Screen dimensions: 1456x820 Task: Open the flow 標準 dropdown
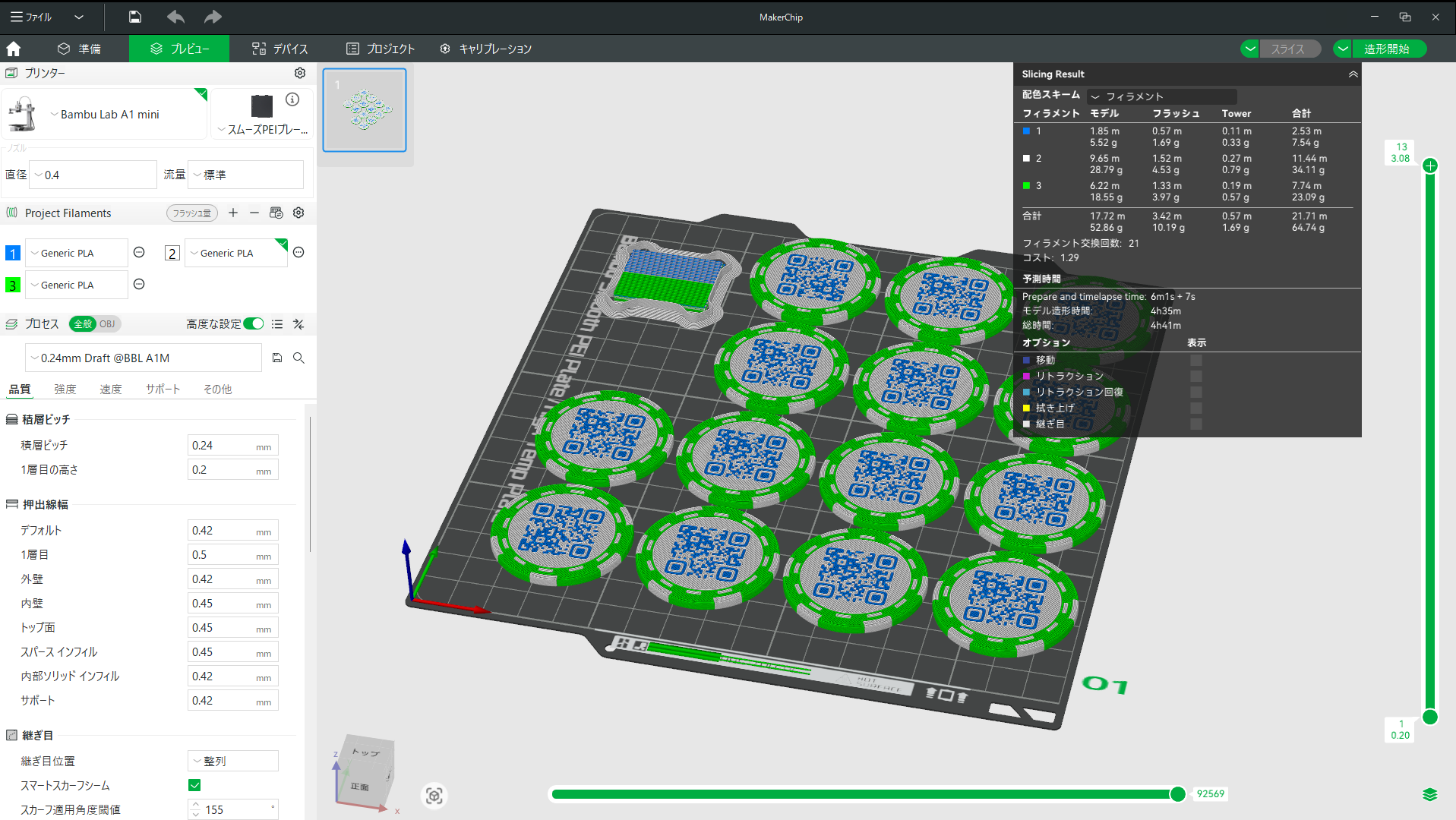point(246,175)
